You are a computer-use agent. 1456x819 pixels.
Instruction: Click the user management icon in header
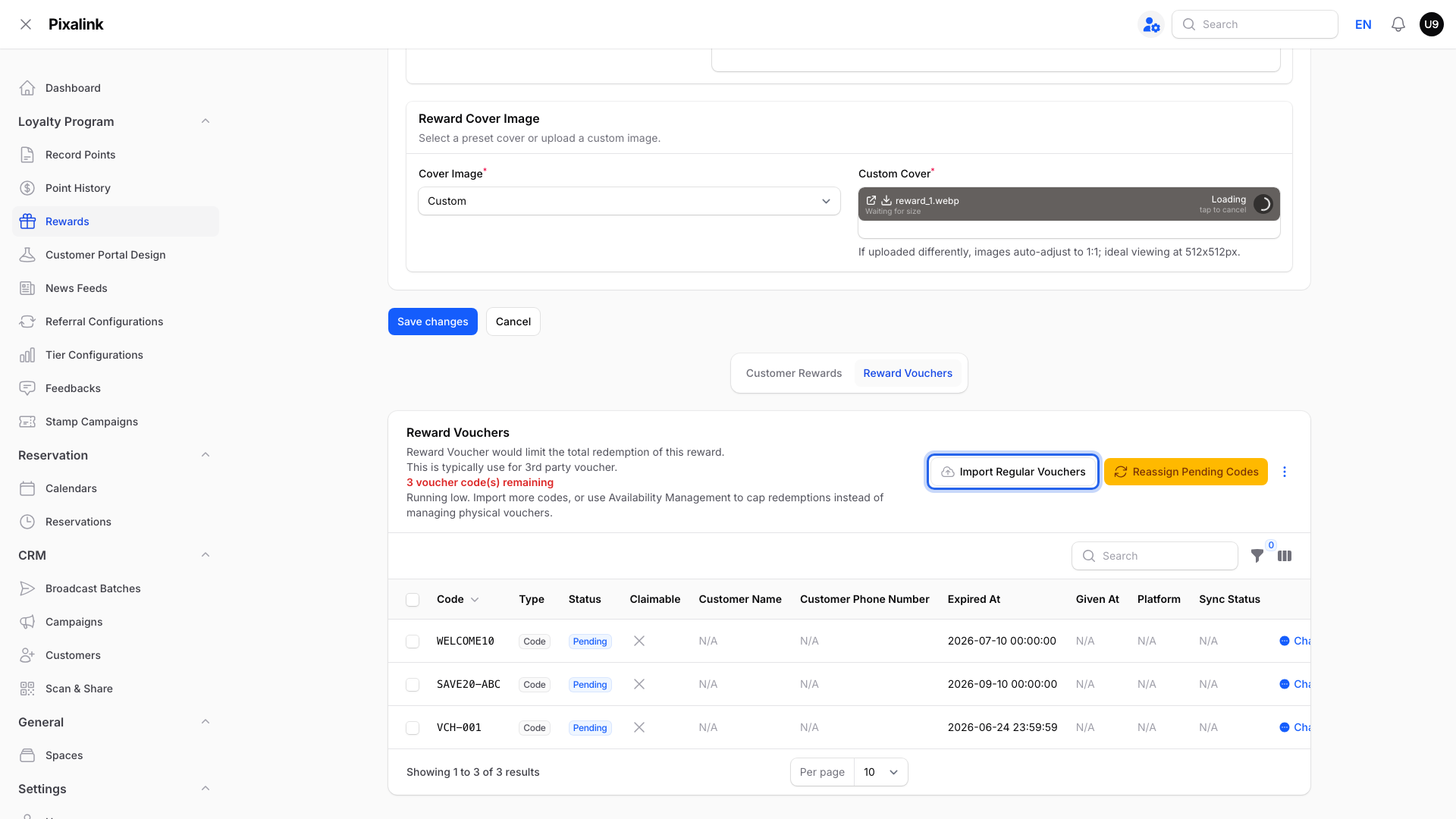coord(1151,24)
